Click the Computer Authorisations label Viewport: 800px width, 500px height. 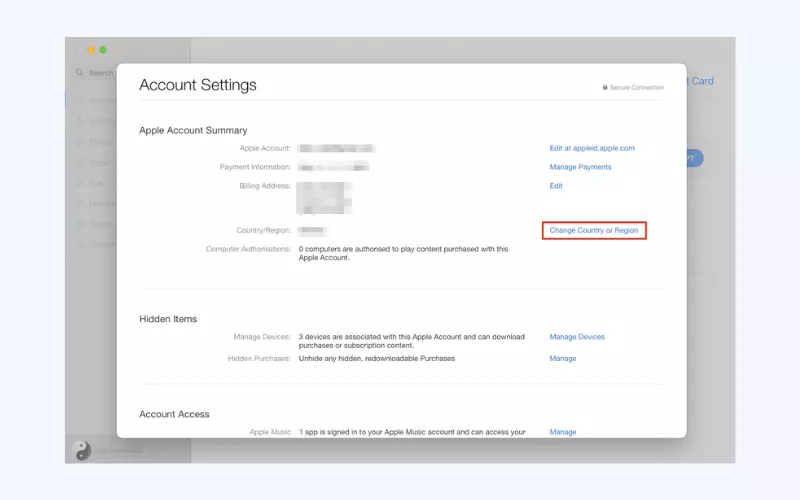click(x=248, y=249)
